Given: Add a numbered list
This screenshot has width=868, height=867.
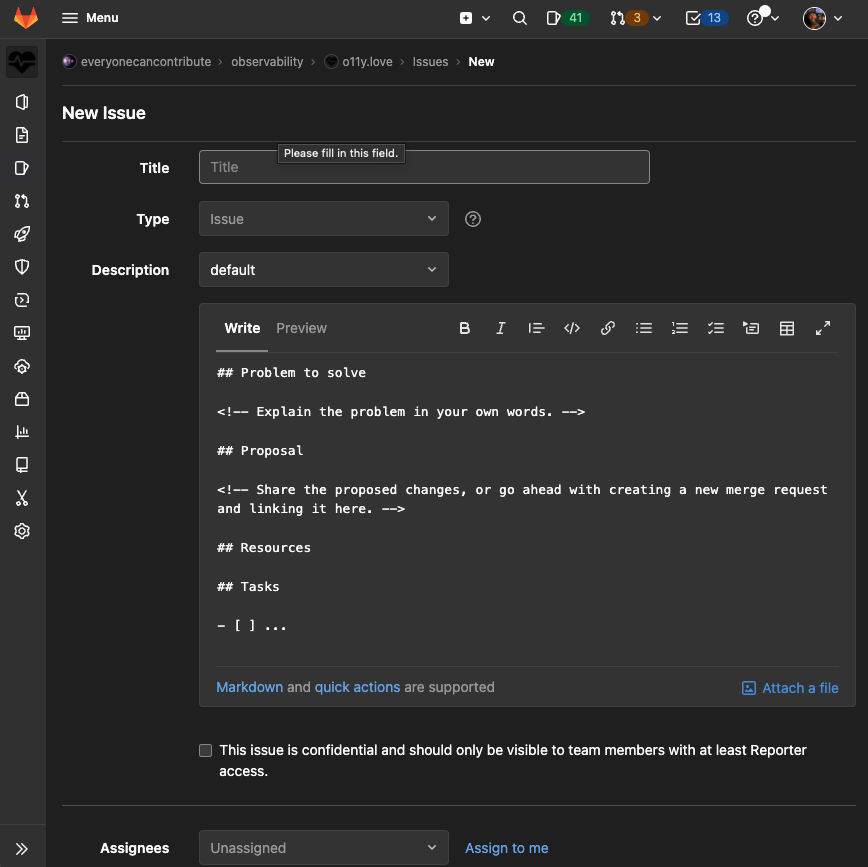Looking at the screenshot, I should [x=680, y=328].
